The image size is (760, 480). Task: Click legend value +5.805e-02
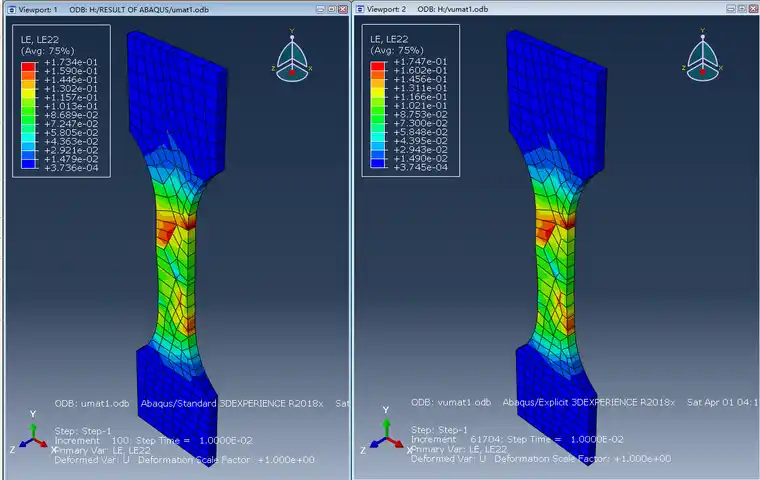pyautogui.click(x=71, y=132)
